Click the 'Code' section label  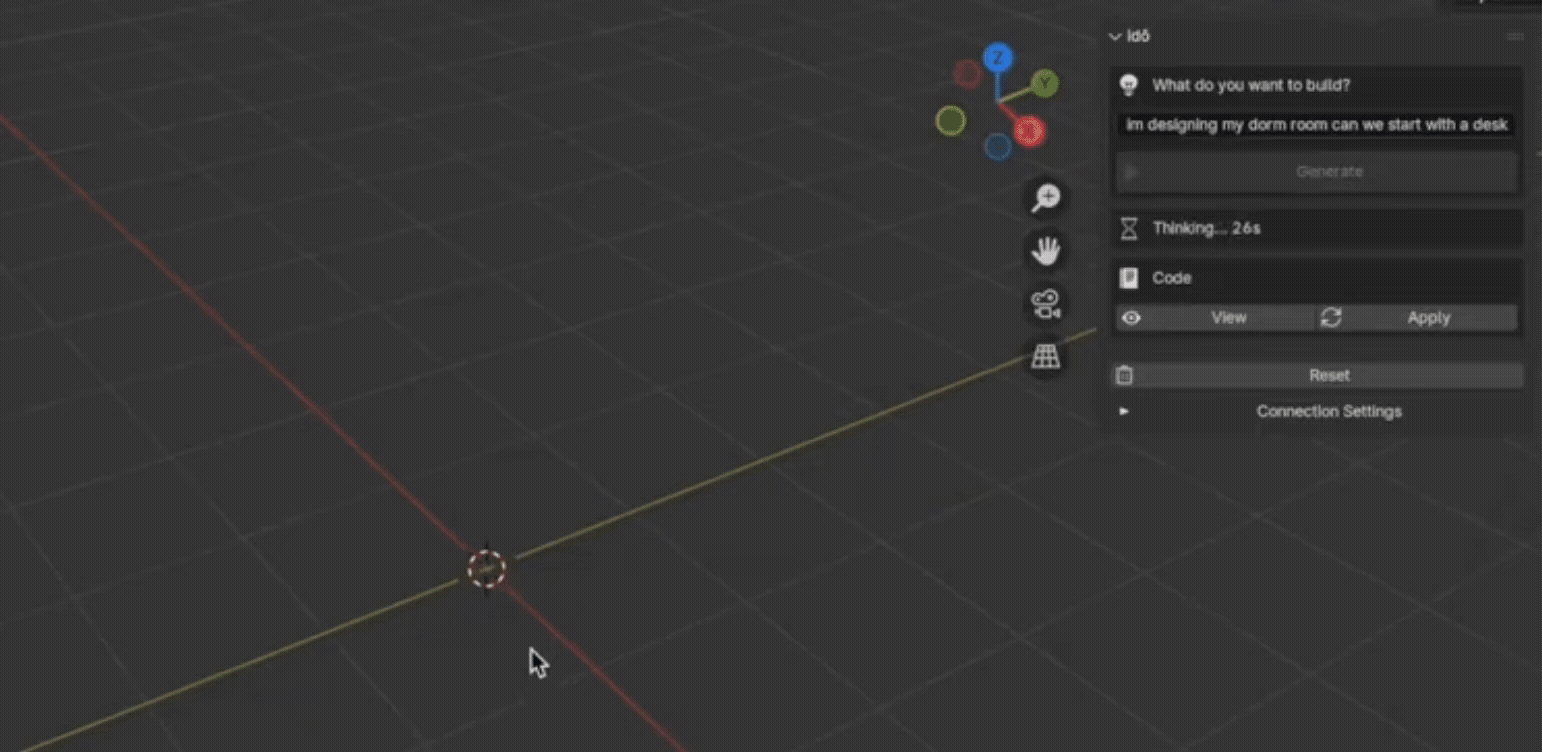[1172, 278]
